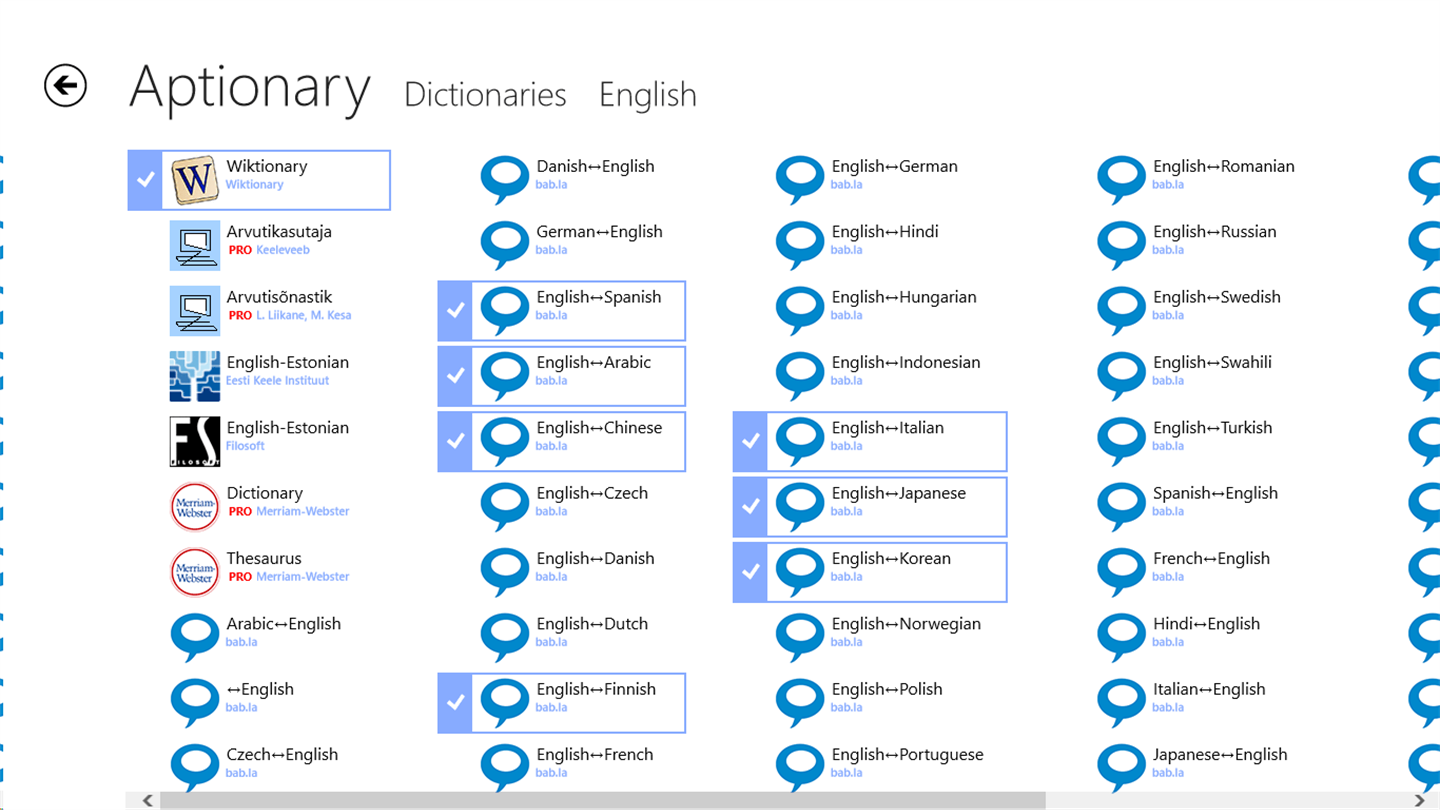Uncheck the Wiktionary dictionary checkmark
Image resolution: width=1440 pixels, height=810 pixels.
pyautogui.click(x=146, y=180)
